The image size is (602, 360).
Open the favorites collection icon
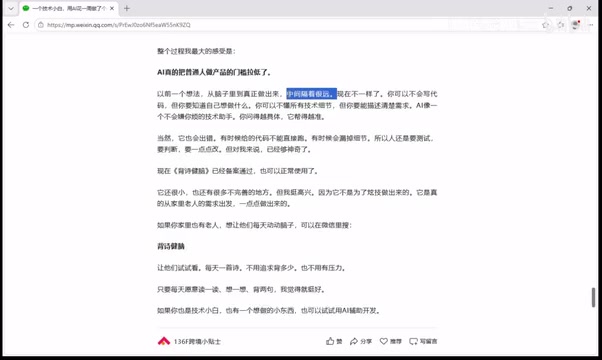click(x=561, y=25)
